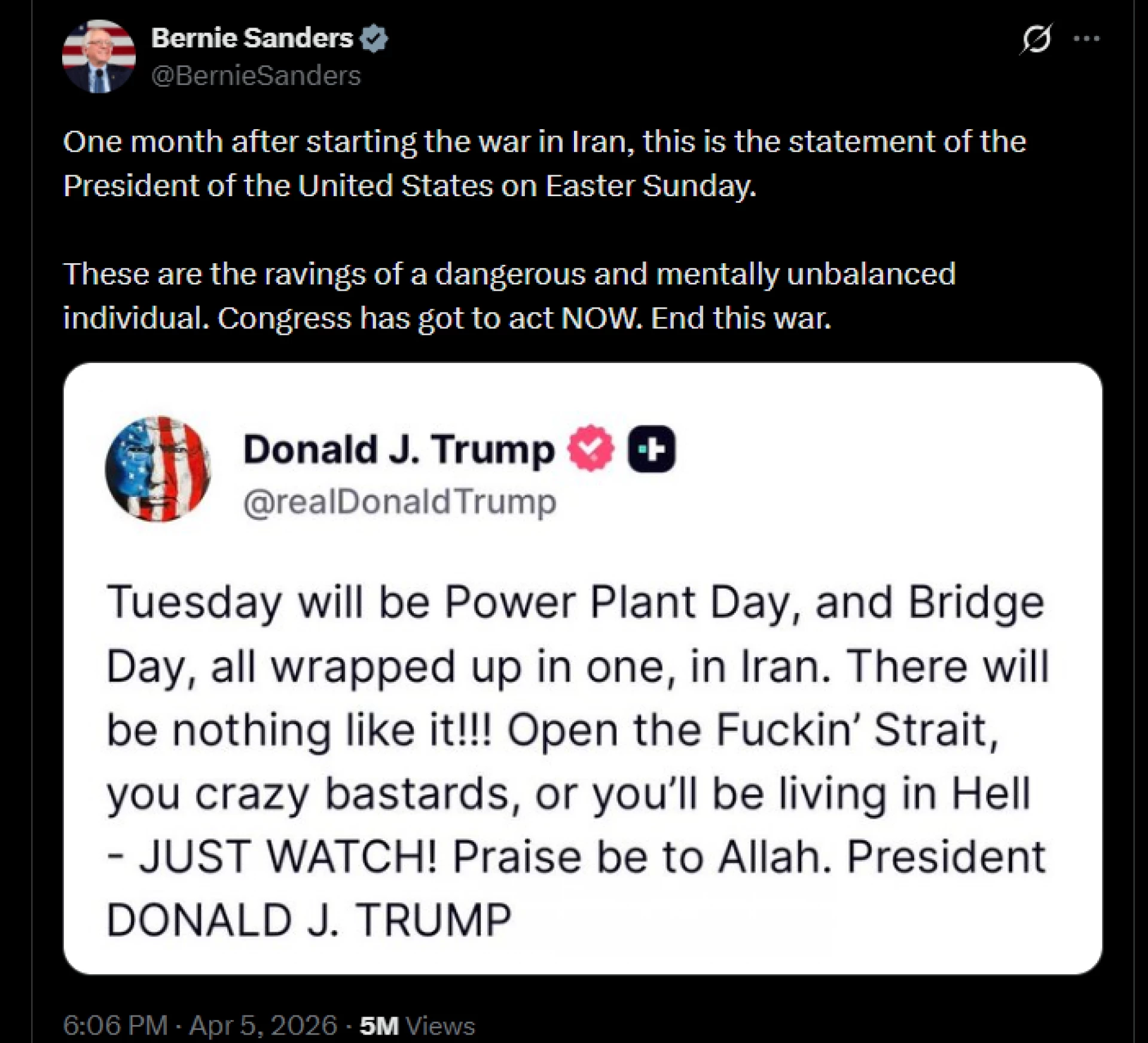Click the Grok slashed-circle icon
The height and width of the screenshot is (1043, 1148).
click(x=1036, y=39)
